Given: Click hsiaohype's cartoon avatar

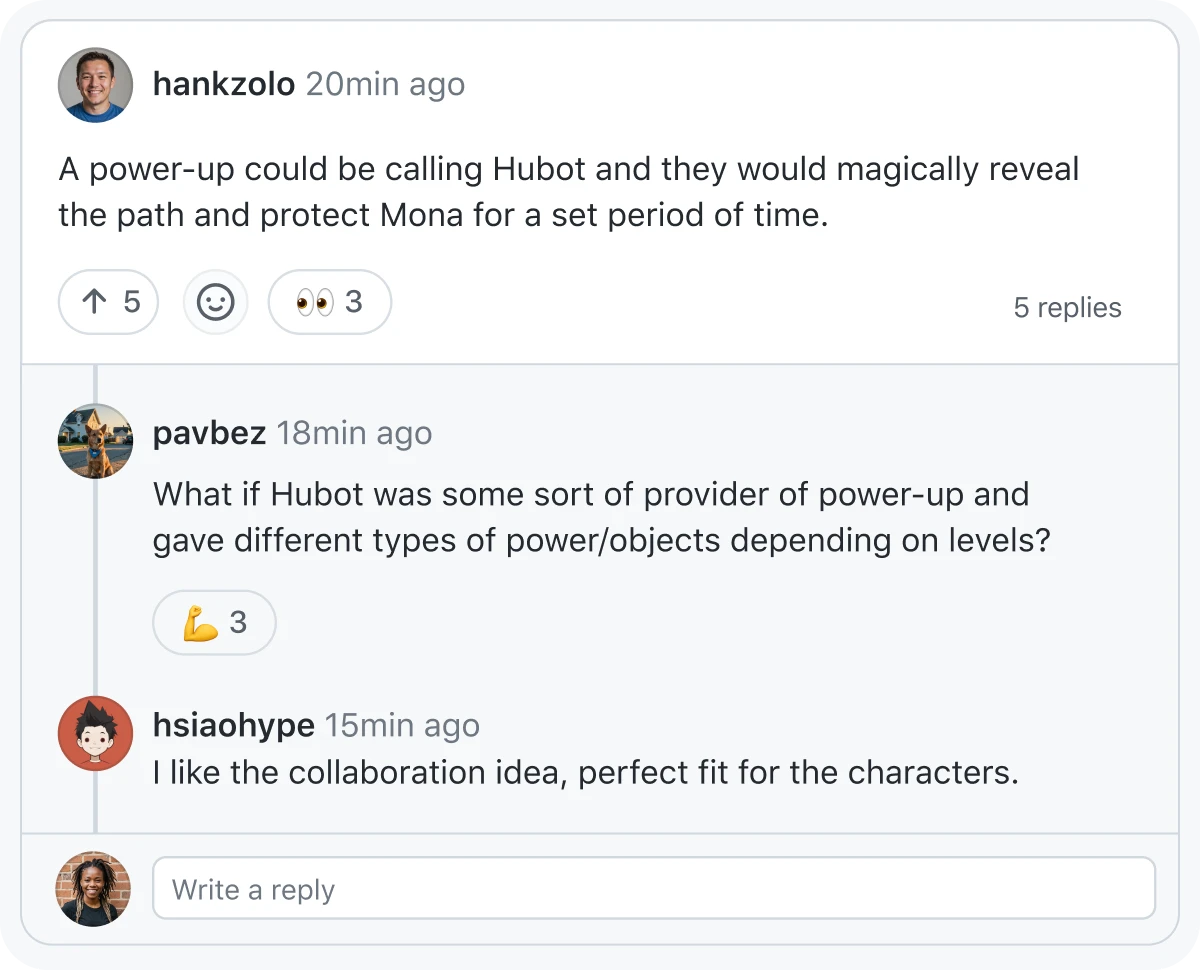Looking at the screenshot, I should coord(95,733).
